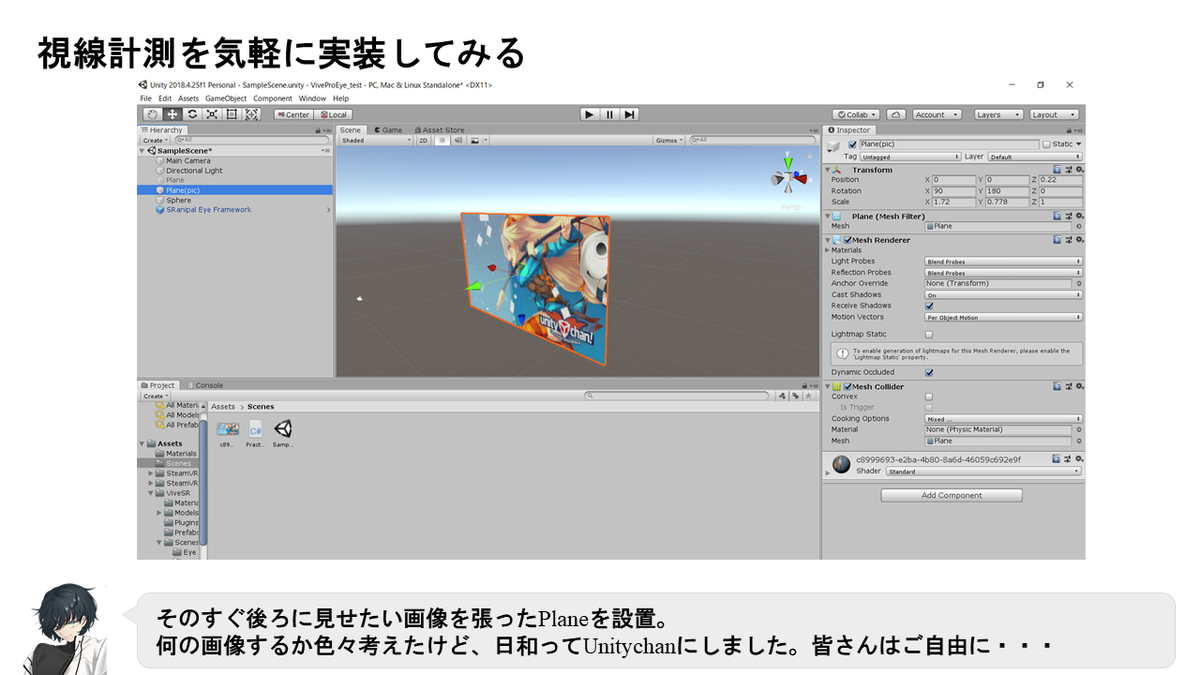Open Cast Shadows dropdown

1003,295
